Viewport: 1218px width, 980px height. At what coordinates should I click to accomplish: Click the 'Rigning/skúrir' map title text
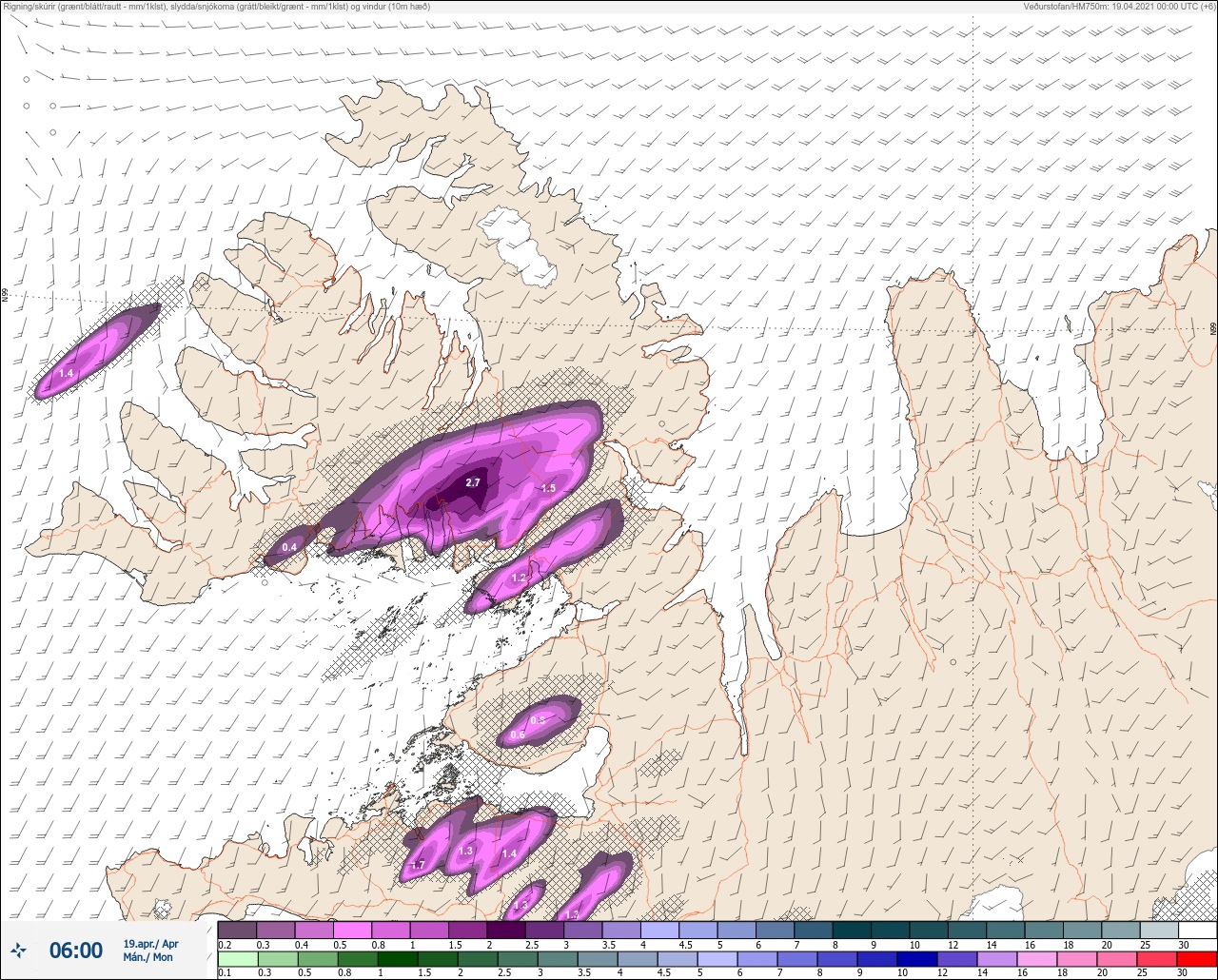[x=29, y=6]
